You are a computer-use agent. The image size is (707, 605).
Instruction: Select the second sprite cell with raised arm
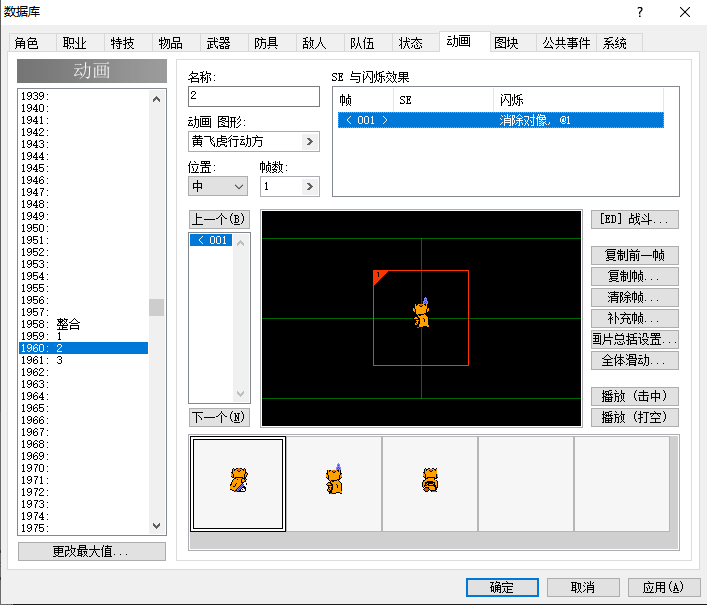point(334,484)
